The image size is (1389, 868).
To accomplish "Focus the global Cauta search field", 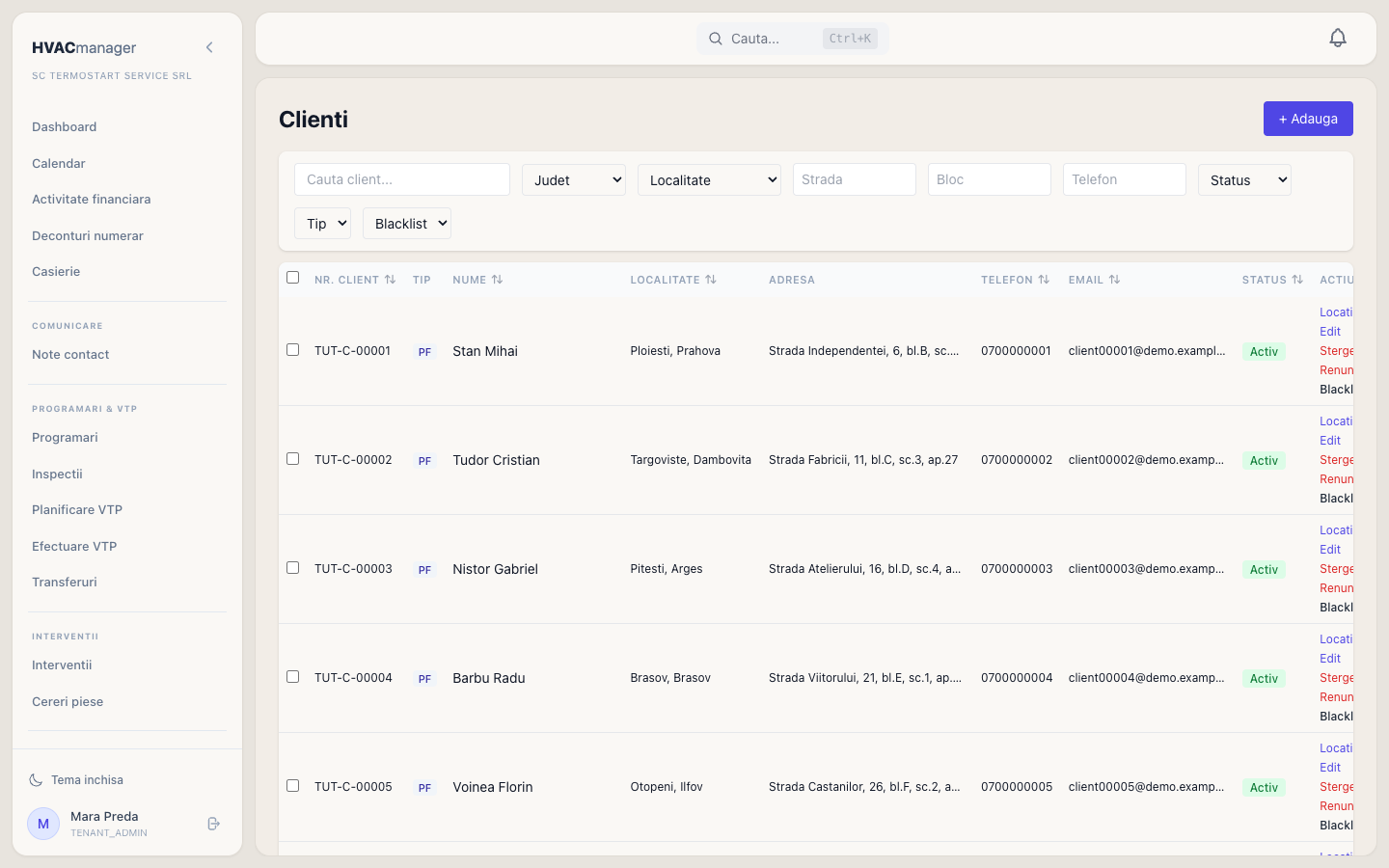I will (x=793, y=39).
